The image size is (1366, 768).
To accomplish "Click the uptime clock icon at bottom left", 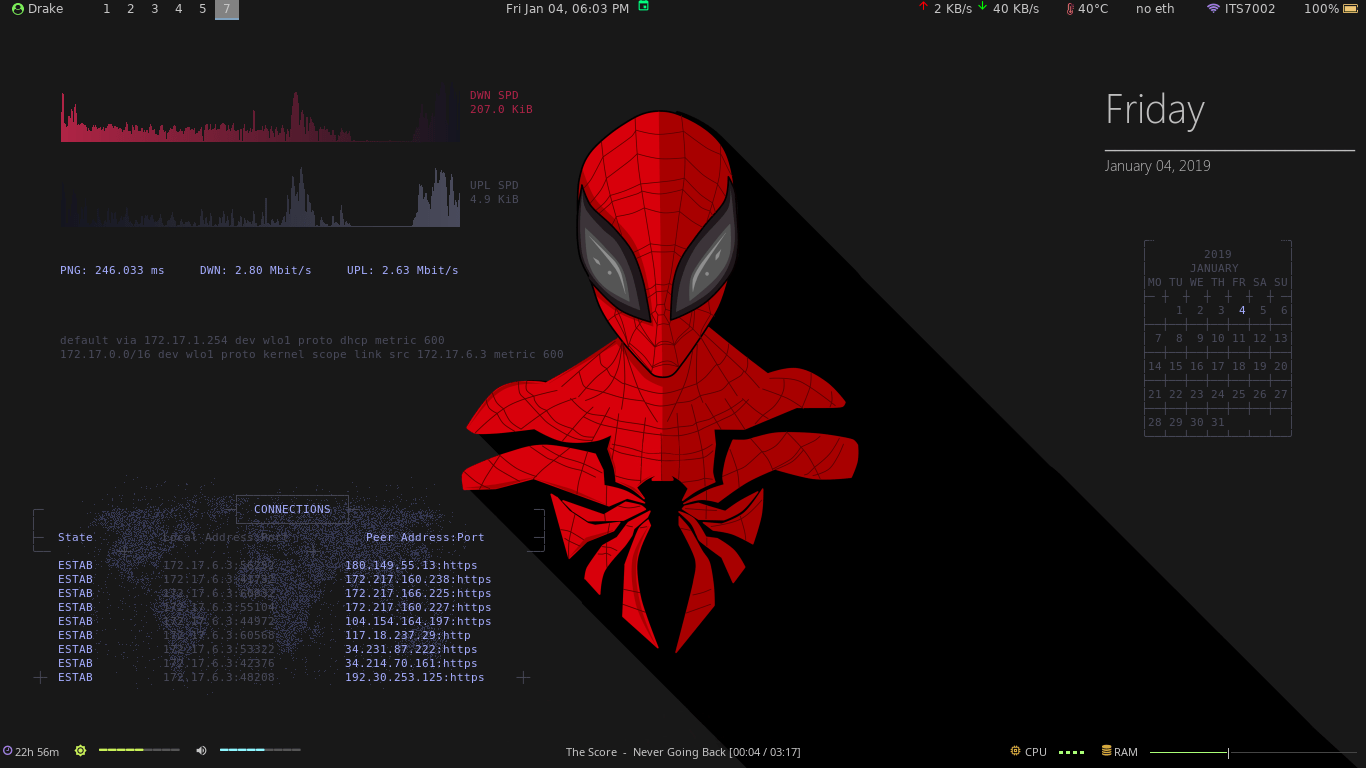I will (x=10, y=751).
